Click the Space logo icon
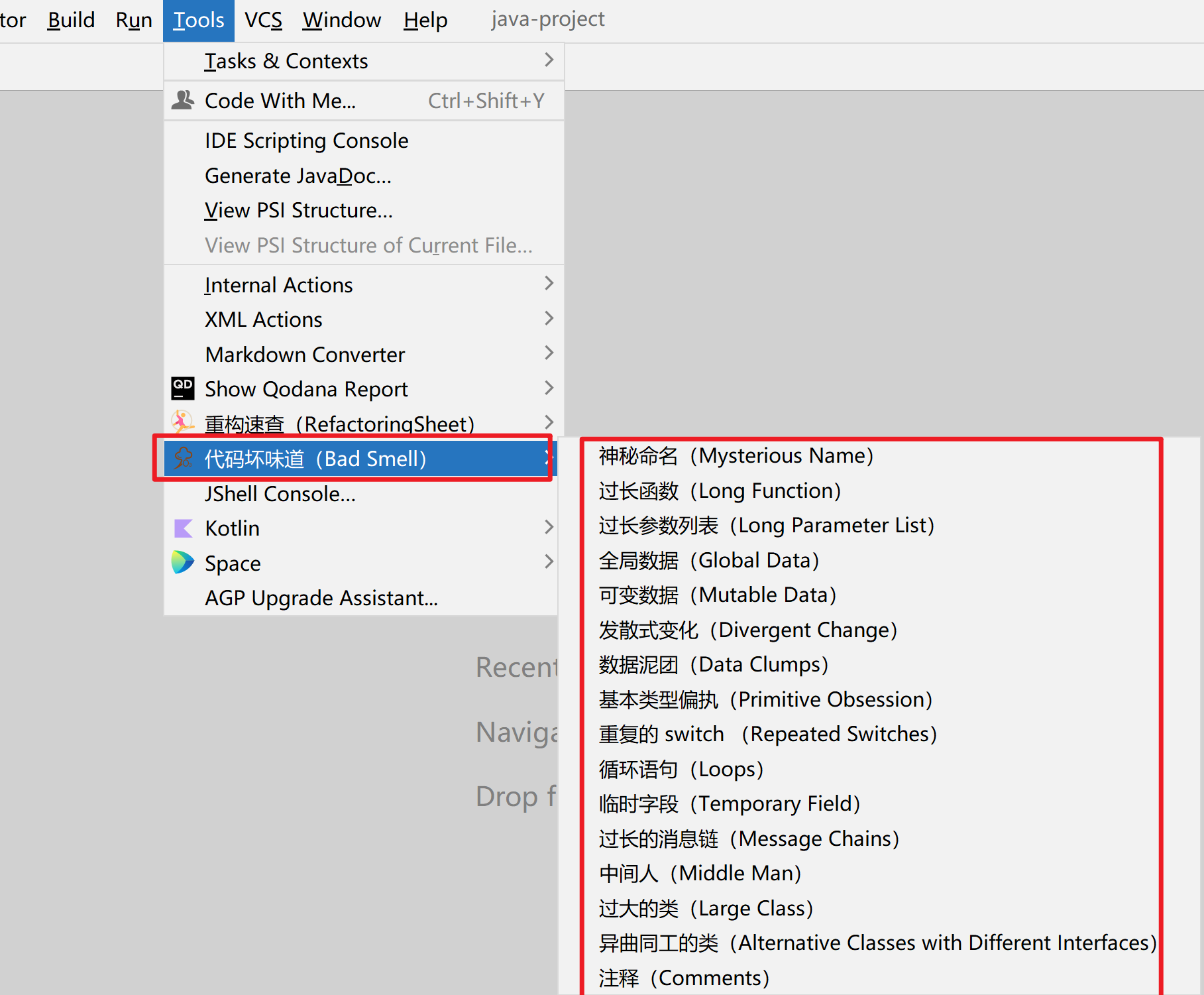The width and height of the screenshot is (1204, 995). [183, 562]
